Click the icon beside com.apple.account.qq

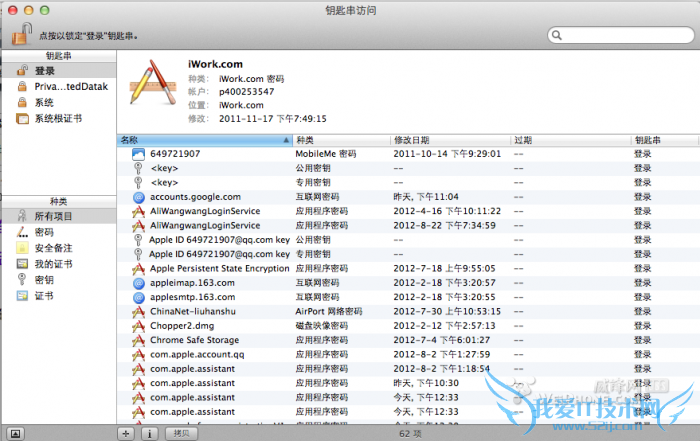coord(139,355)
